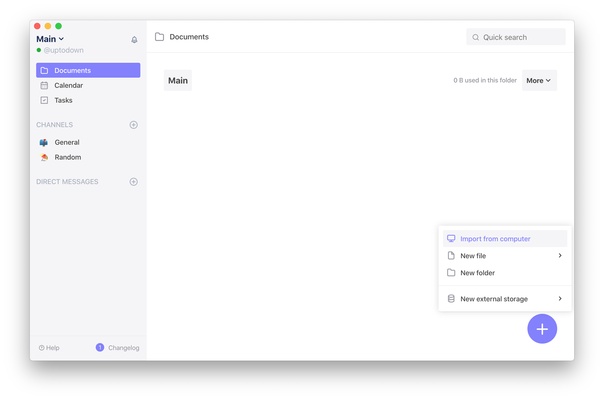This screenshot has width=604, height=400.
Task: Expand the New external storage submenu arrow
Action: pyautogui.click(x=560, y=299)
